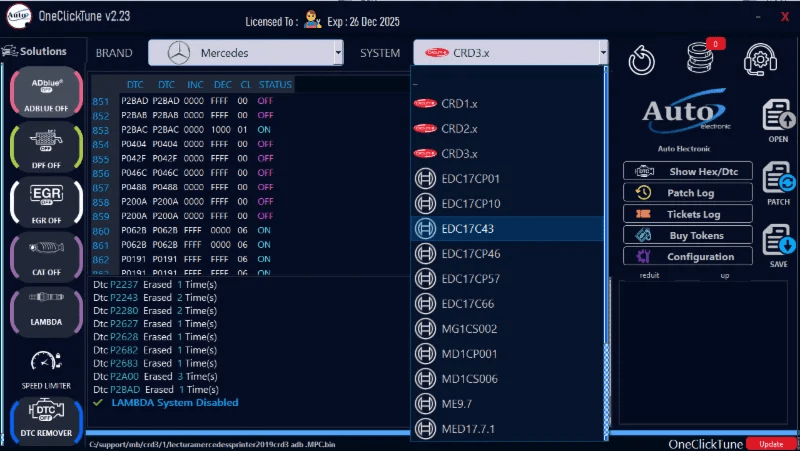Select DTC row 855 P042F

point(183,159)
